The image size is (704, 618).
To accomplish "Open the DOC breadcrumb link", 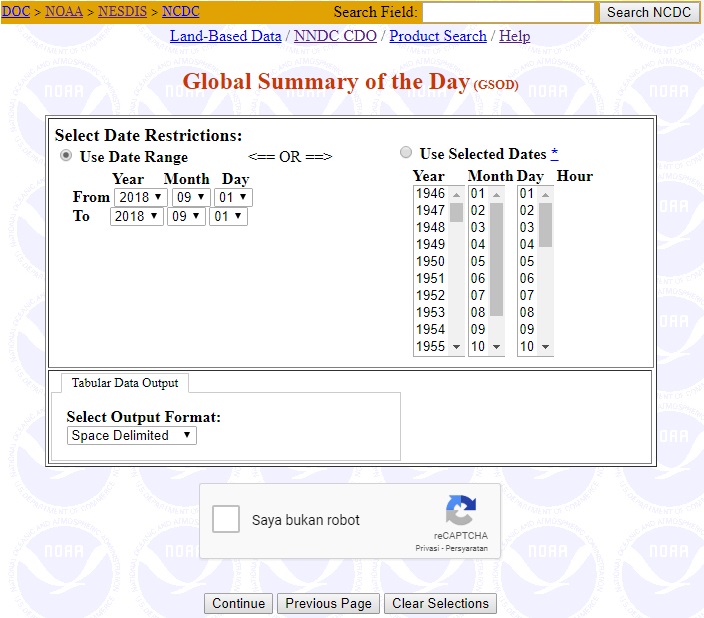I will pos(16,11).
